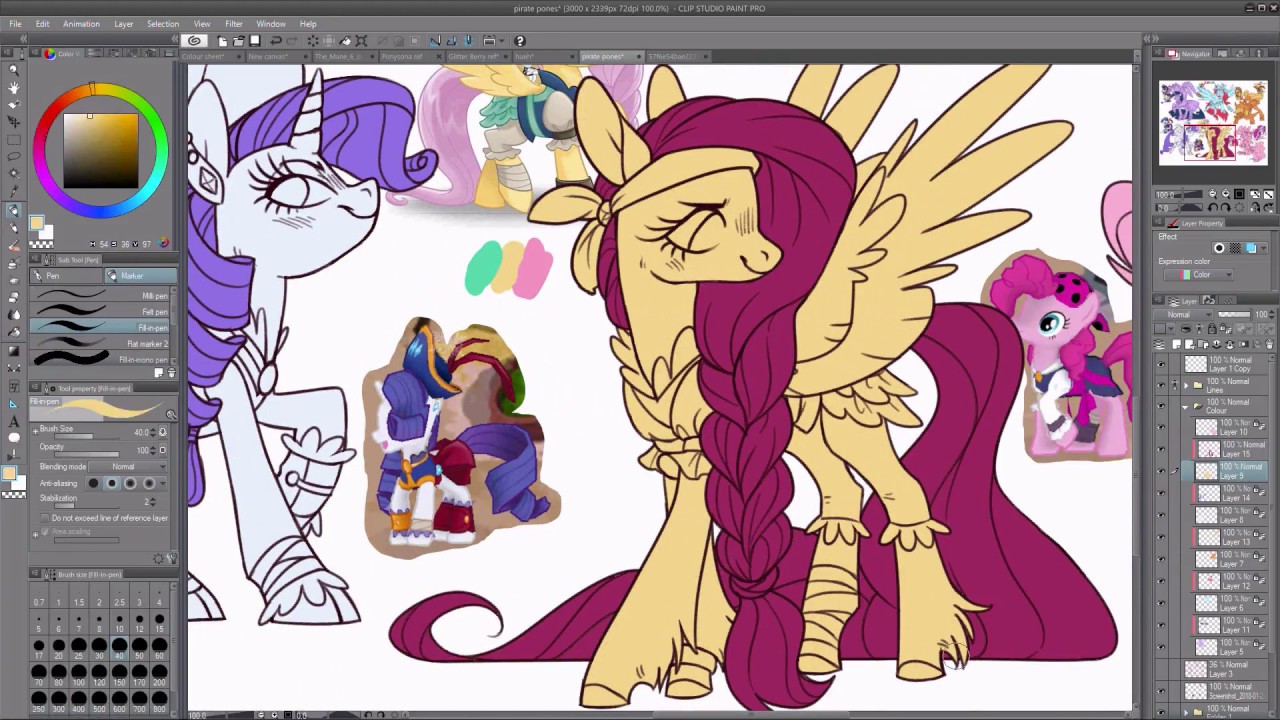Expand Brush Size options plus sign
Viewport: 1280px width, 720px height.
pyautogui.click(x=35, y=432)
